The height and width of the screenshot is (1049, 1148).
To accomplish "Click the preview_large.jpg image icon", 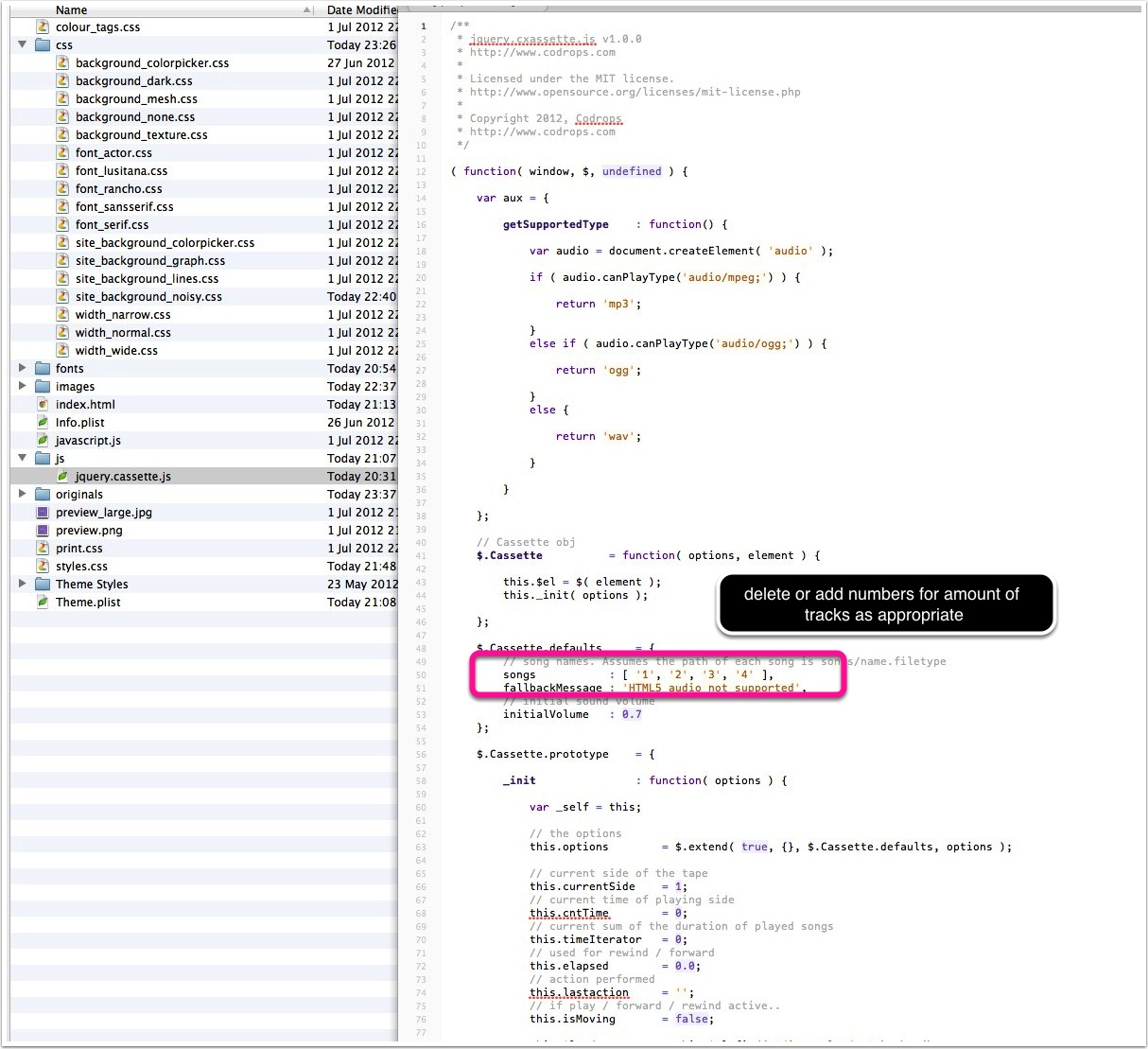I will coord(43,513).
